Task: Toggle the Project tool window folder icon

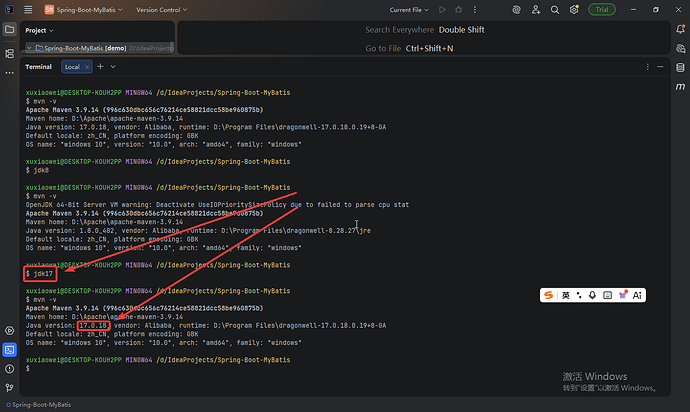Action: click(9, 29)
